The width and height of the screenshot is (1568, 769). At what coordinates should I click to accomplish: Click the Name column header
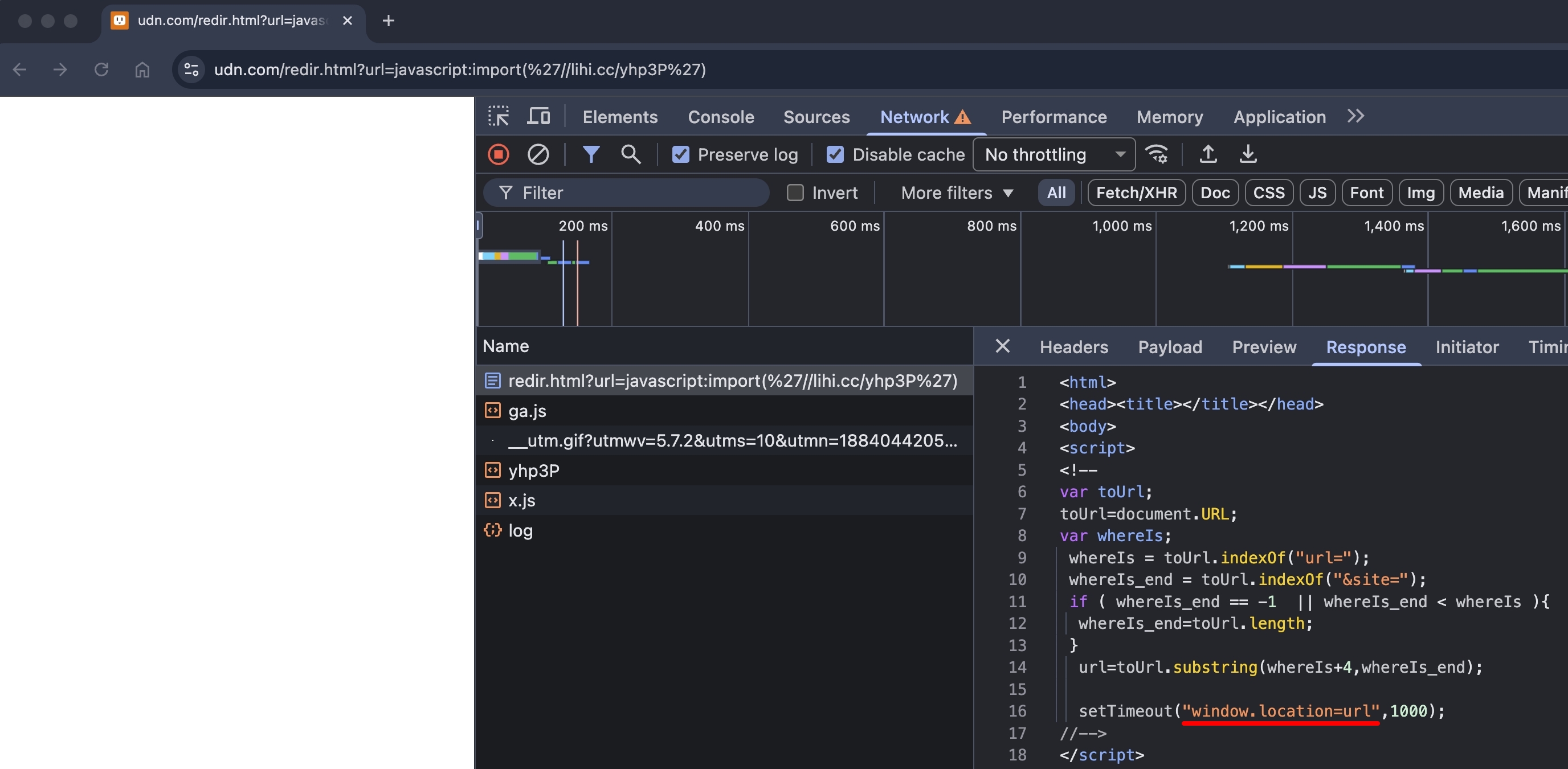point(505,346)
